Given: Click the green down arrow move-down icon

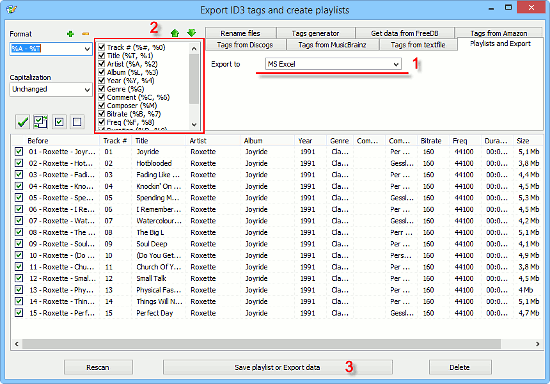Looking at the screenshot, I should (192, 33).
